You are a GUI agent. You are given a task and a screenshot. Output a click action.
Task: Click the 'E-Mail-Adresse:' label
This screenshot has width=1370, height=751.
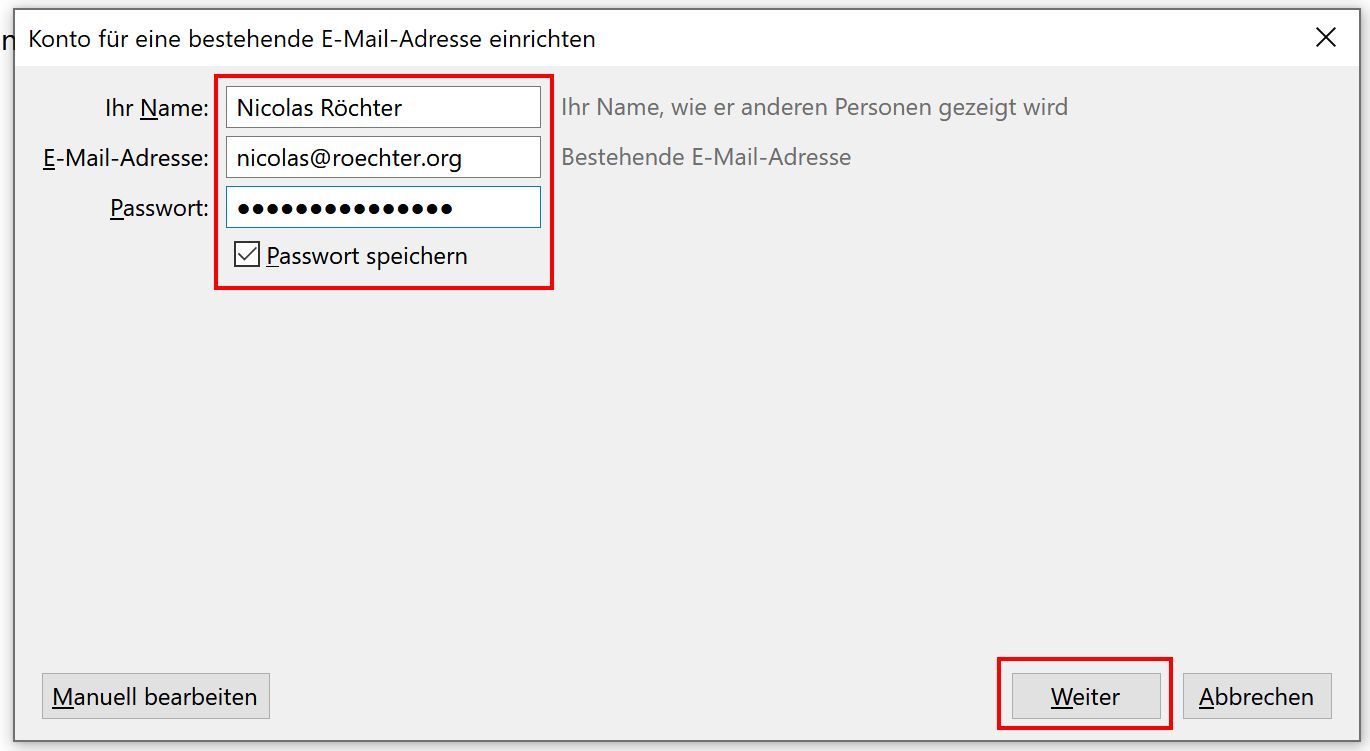(x=126, y=158)
